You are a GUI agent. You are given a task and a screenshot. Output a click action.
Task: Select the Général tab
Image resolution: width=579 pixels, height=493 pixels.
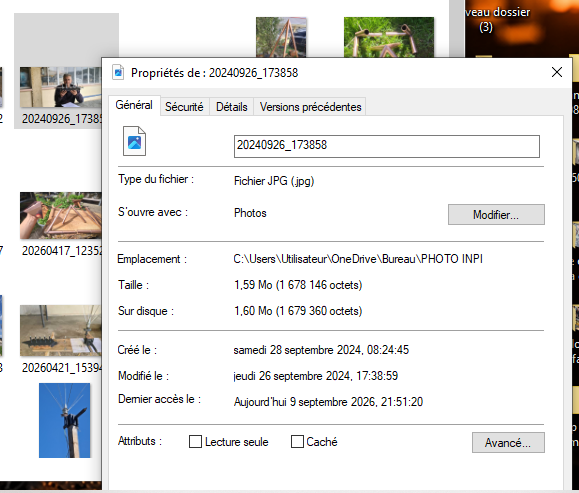134,105
